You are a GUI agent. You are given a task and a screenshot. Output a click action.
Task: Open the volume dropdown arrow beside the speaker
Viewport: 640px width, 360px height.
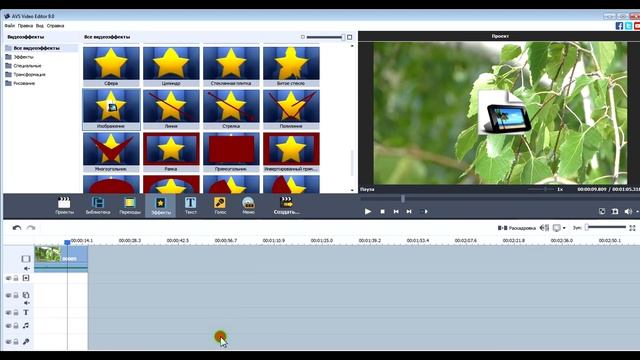click(x=637, y=211)
